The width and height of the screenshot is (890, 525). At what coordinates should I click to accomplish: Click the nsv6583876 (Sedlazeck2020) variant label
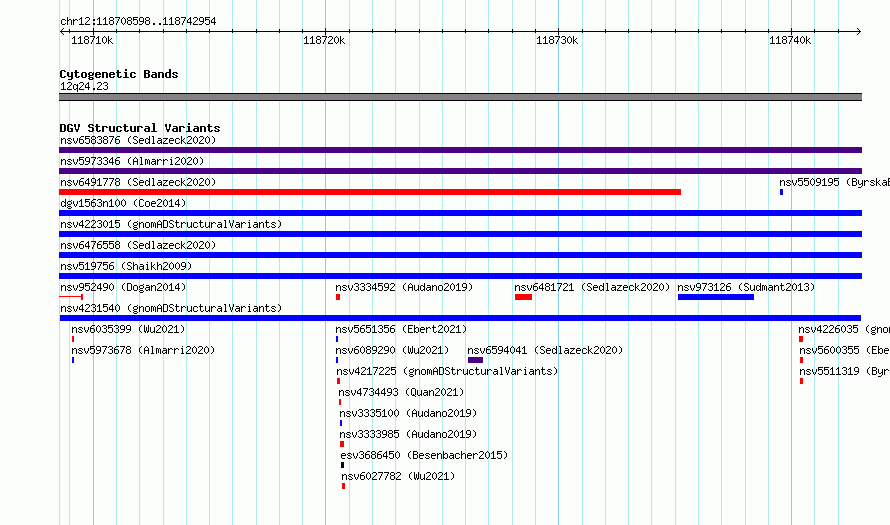138,140
